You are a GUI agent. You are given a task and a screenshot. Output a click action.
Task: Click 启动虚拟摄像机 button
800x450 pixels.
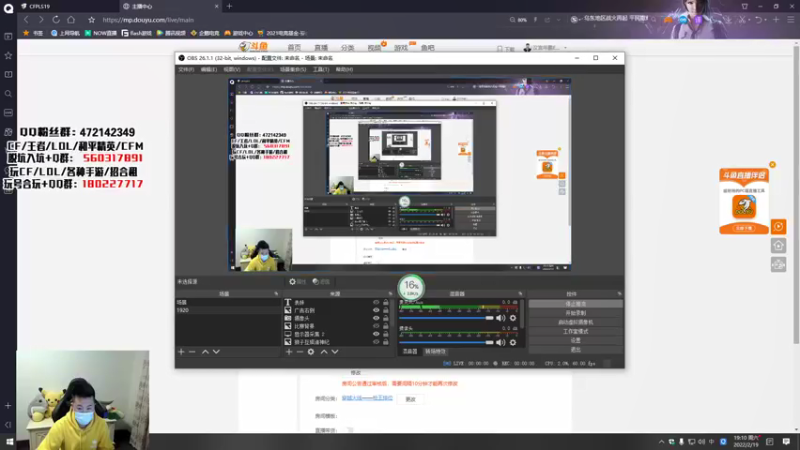tap(576, 322)
